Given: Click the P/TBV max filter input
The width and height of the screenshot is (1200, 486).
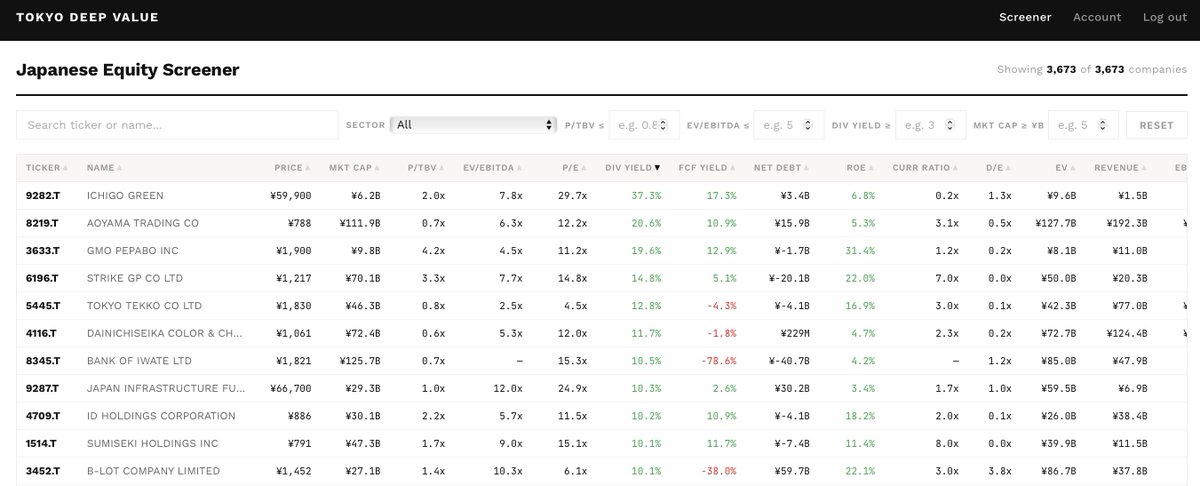Looking at the screenshot, I should [x=645, y=125].
